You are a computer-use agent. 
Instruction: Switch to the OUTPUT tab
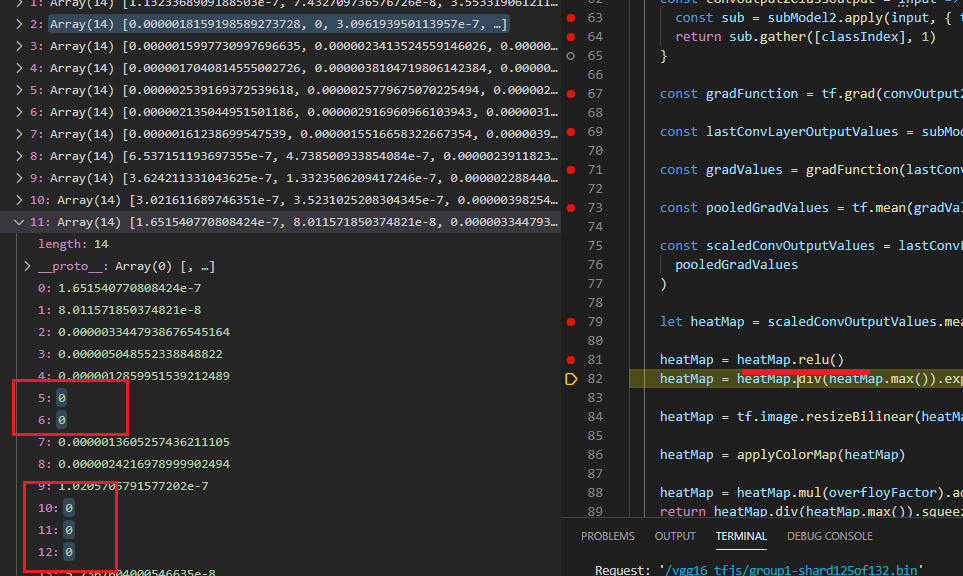click(x=675, y=536)
